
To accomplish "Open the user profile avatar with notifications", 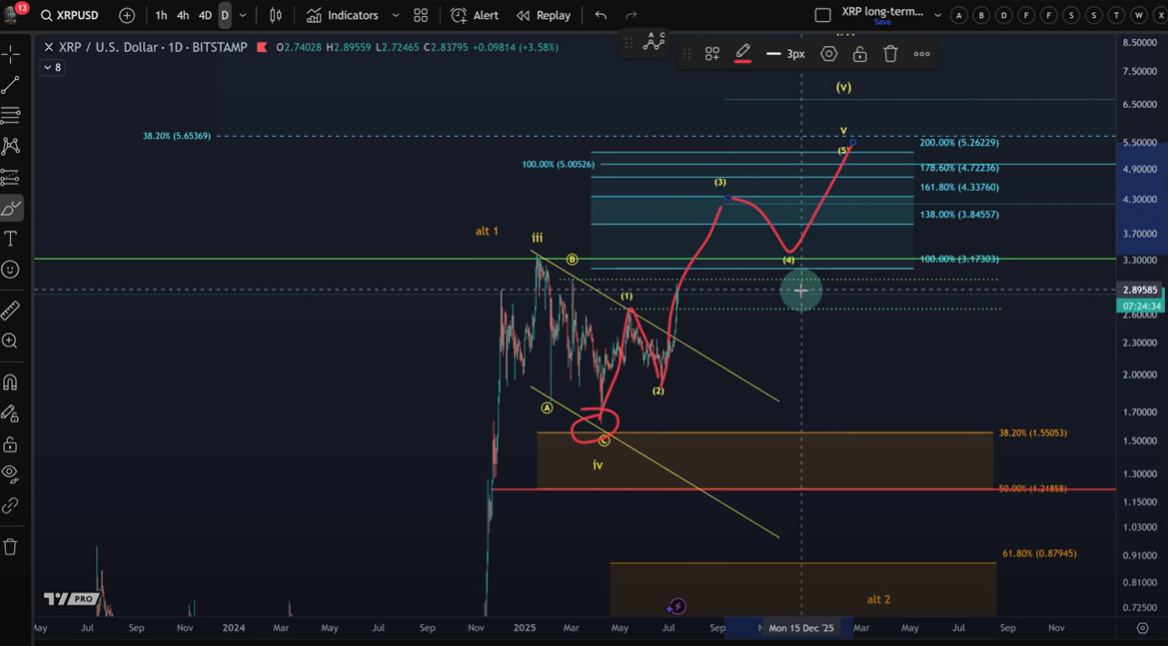I will pos(12,13).
